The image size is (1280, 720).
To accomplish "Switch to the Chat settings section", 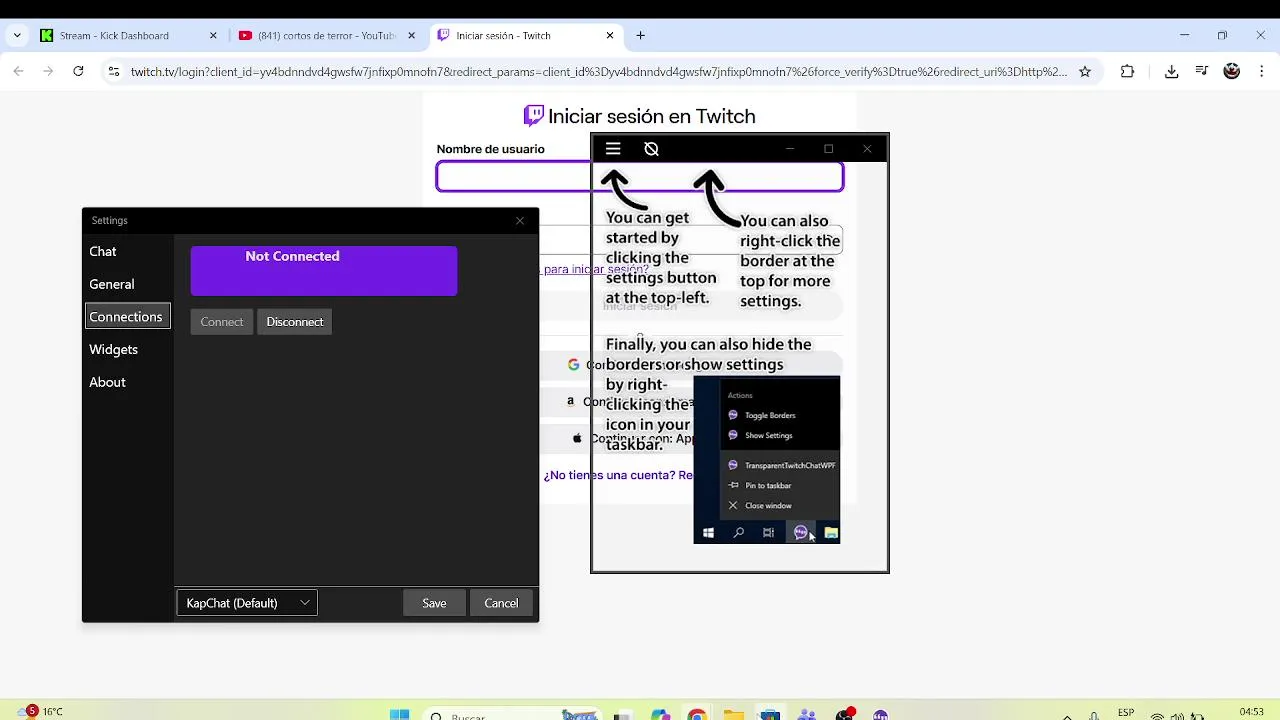I will click(x=103, y=252).
